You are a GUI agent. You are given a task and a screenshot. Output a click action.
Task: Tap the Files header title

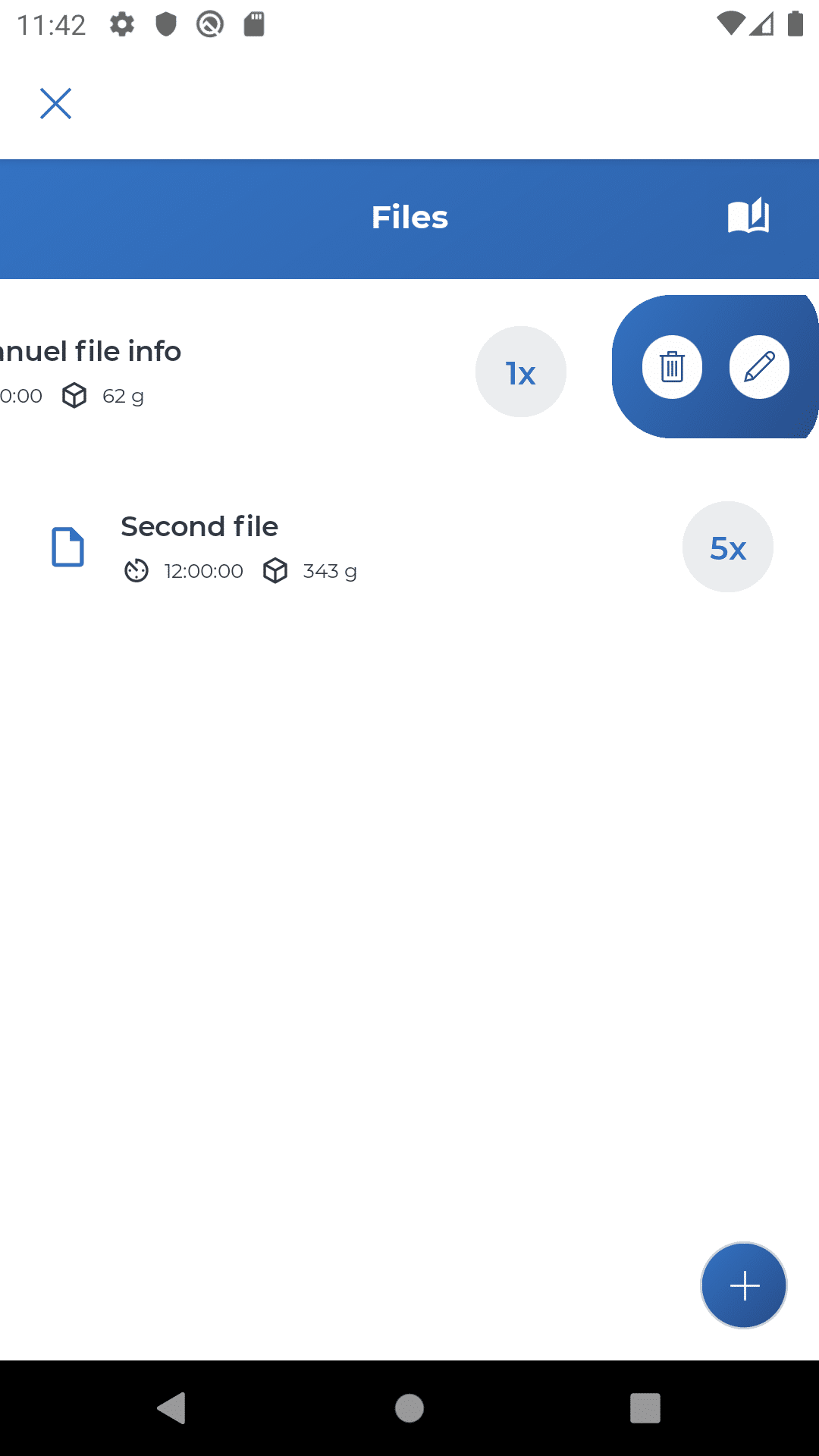(409, 218)
